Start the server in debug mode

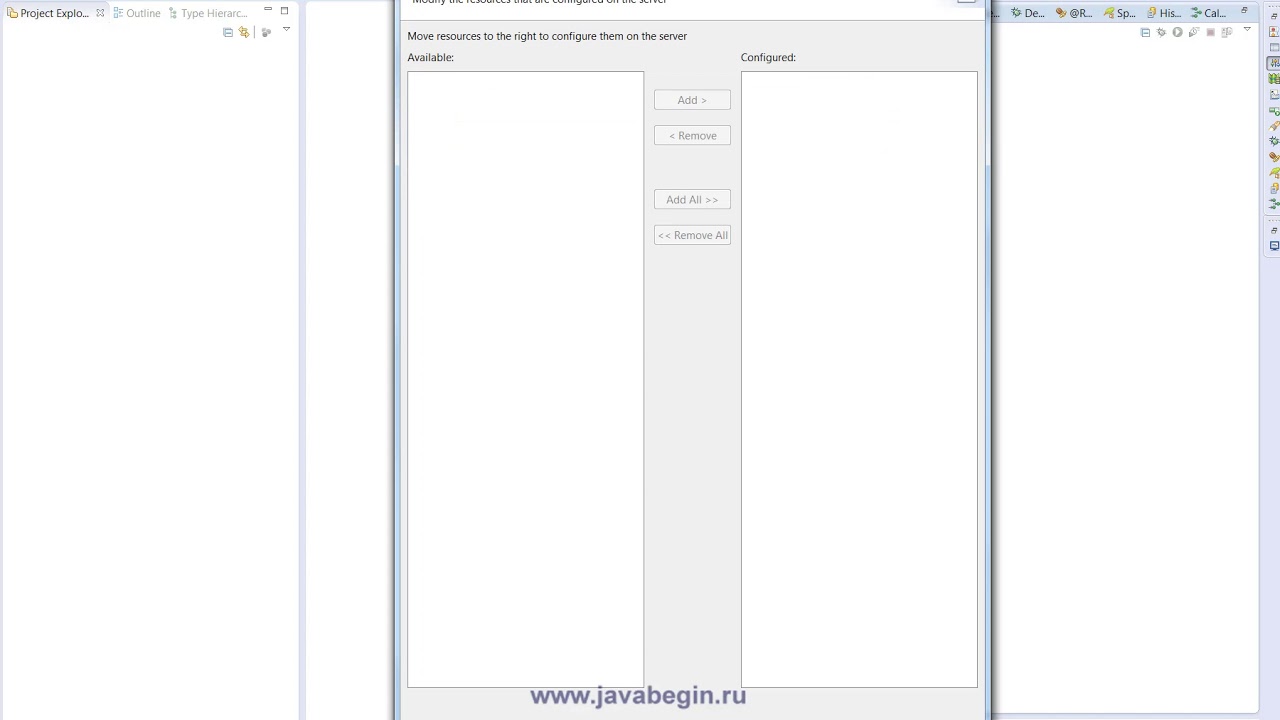pyautogui.click(x=1161, y=32)
